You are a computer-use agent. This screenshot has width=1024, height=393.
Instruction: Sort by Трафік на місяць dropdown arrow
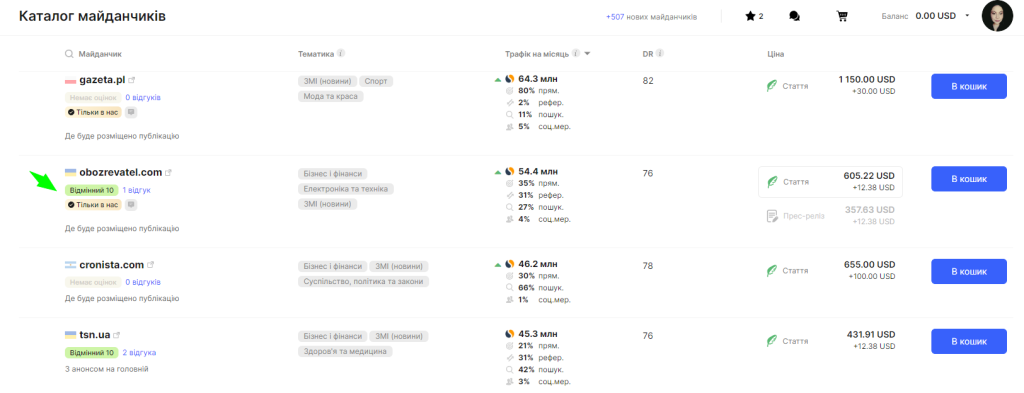tap(587, 54)
